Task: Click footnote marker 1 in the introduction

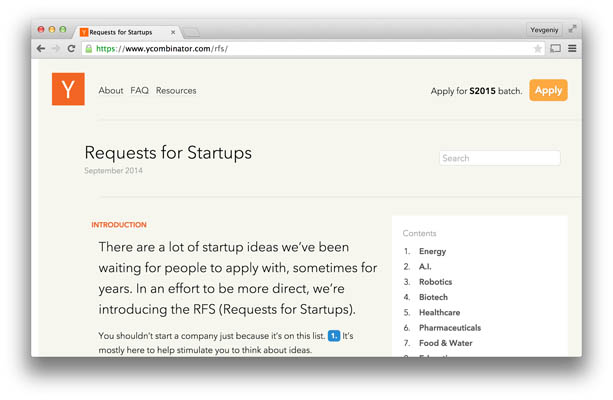Action: [334, 336]
